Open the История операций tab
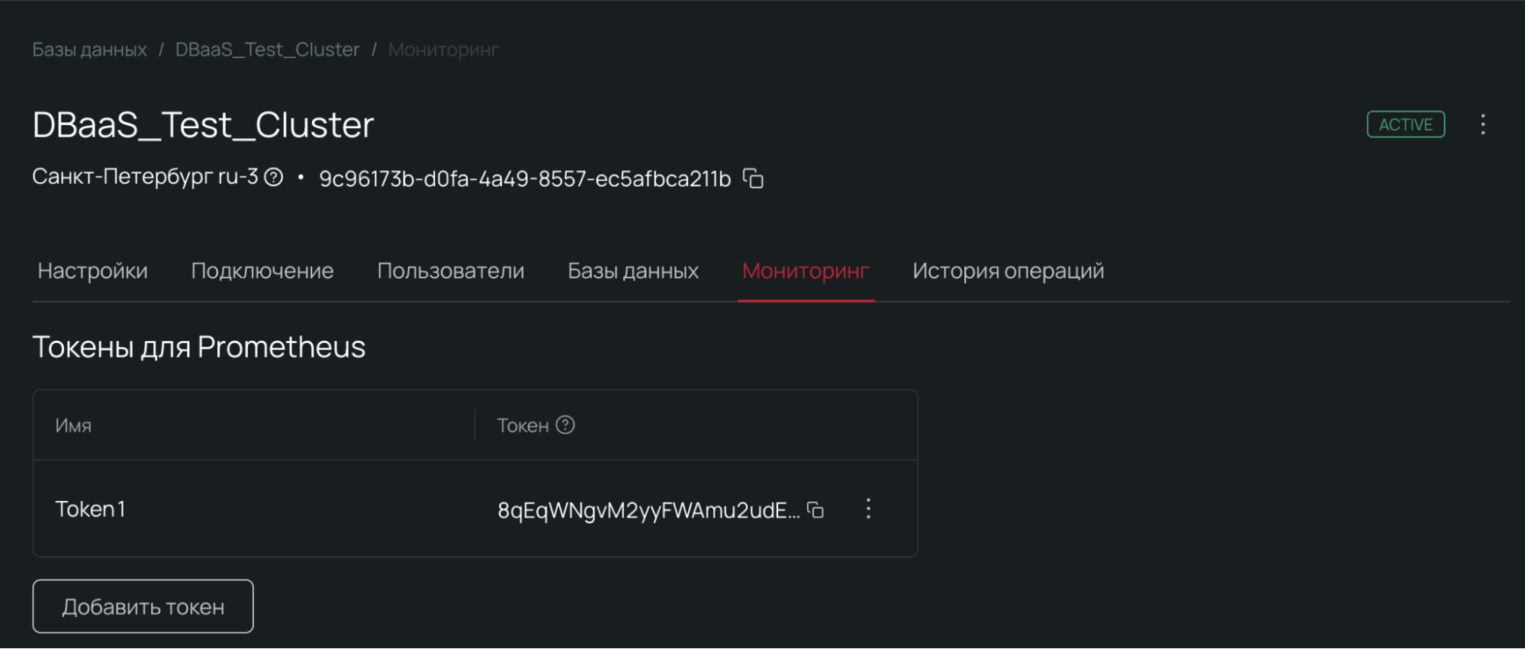 tap(1008, 271)
